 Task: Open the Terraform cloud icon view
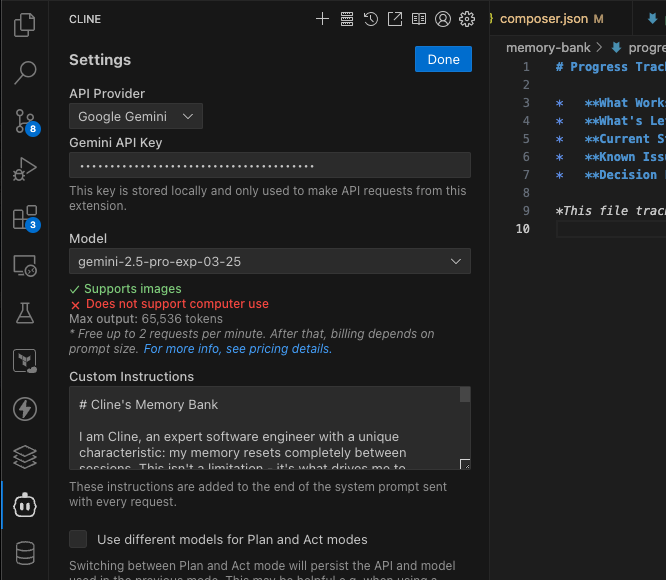[25, 361]
